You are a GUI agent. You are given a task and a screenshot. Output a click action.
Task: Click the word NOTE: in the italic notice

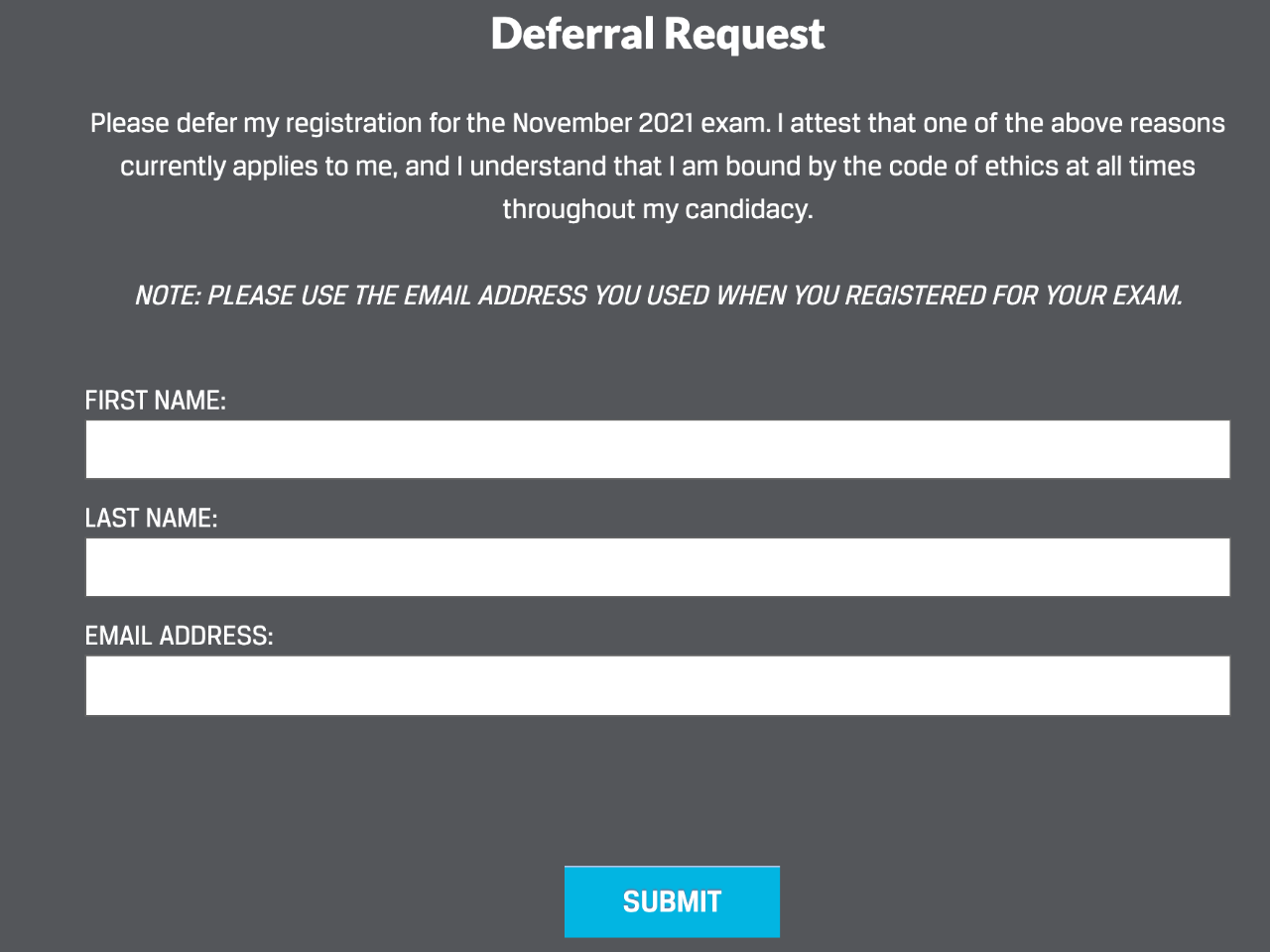click(x=167, y=296)
